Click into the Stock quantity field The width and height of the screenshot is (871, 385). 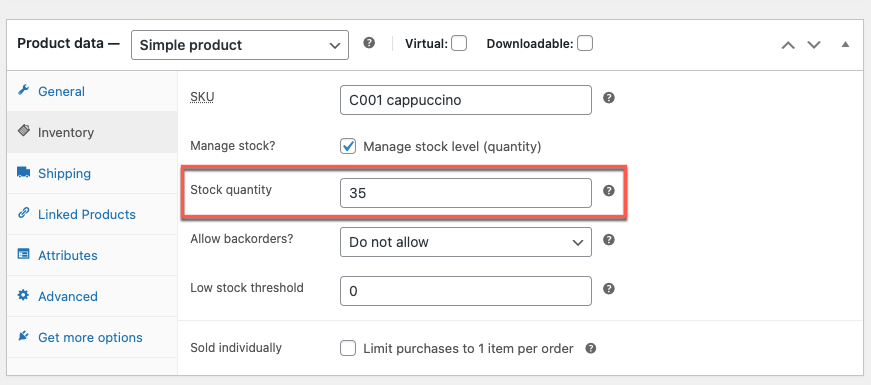pyautogui.click(x=465, y=193)
